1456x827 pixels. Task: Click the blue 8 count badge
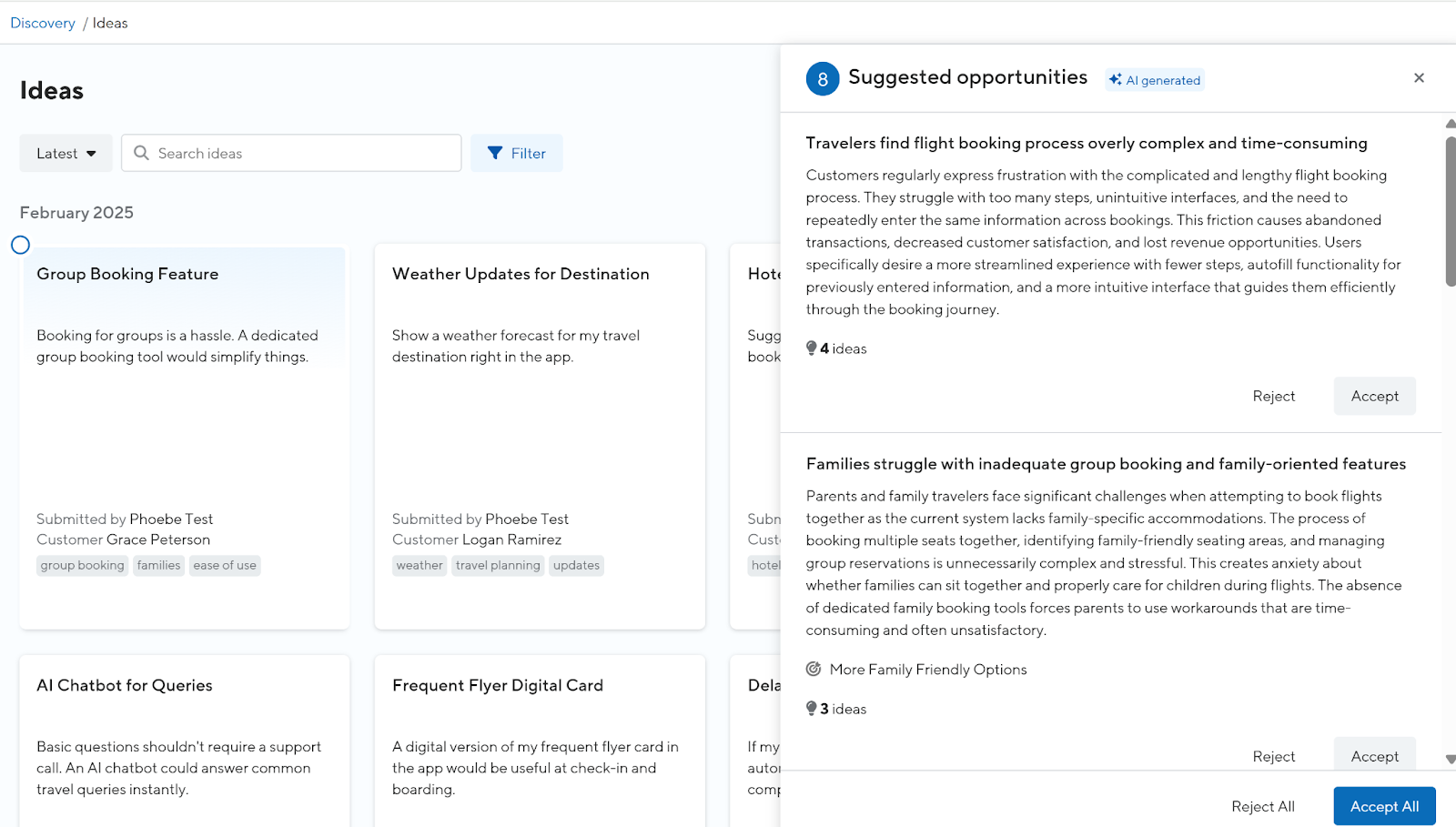pyautogui.click(x=823, y=79)
